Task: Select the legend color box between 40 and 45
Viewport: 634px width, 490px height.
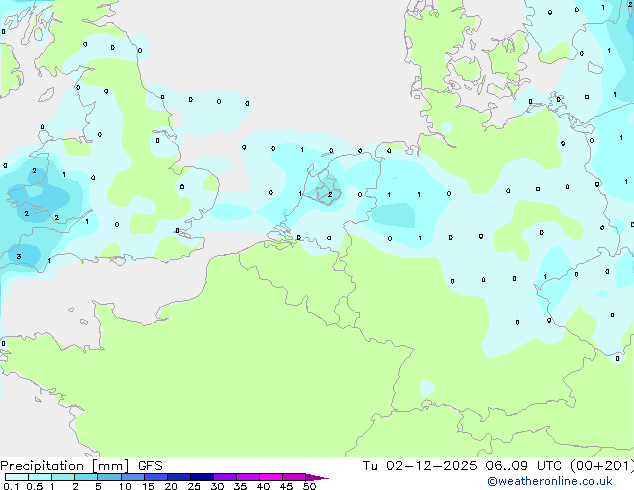Action: (271, 477)
